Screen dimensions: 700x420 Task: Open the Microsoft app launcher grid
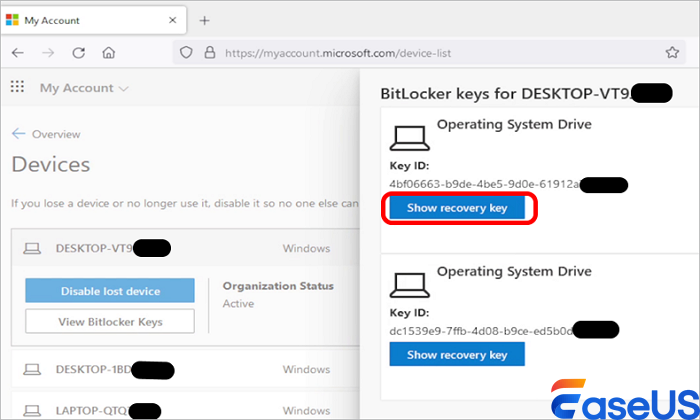pos(17,88)
